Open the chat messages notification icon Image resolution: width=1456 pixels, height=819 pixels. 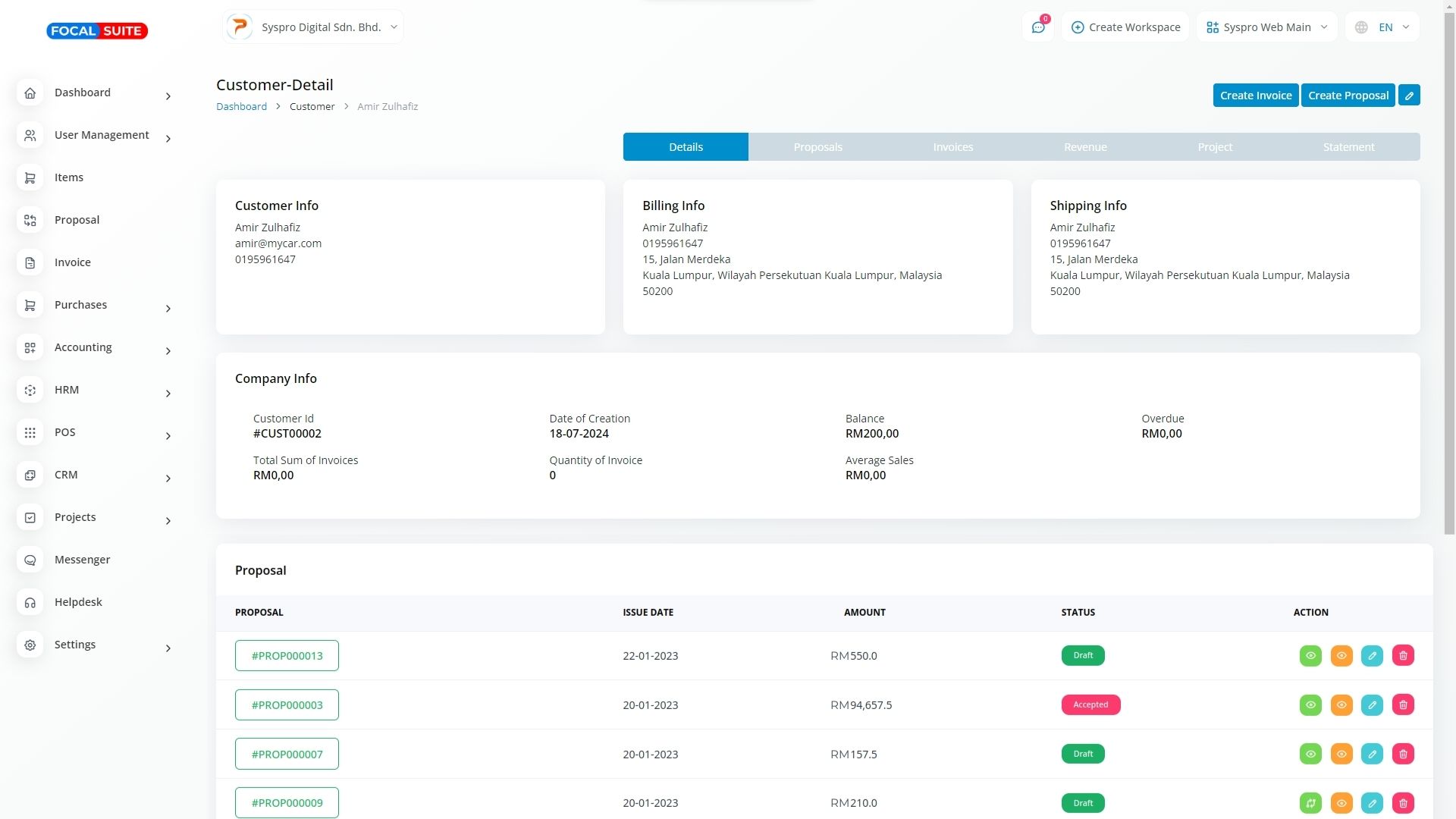pyautogui.click(x=1037, y=27)
